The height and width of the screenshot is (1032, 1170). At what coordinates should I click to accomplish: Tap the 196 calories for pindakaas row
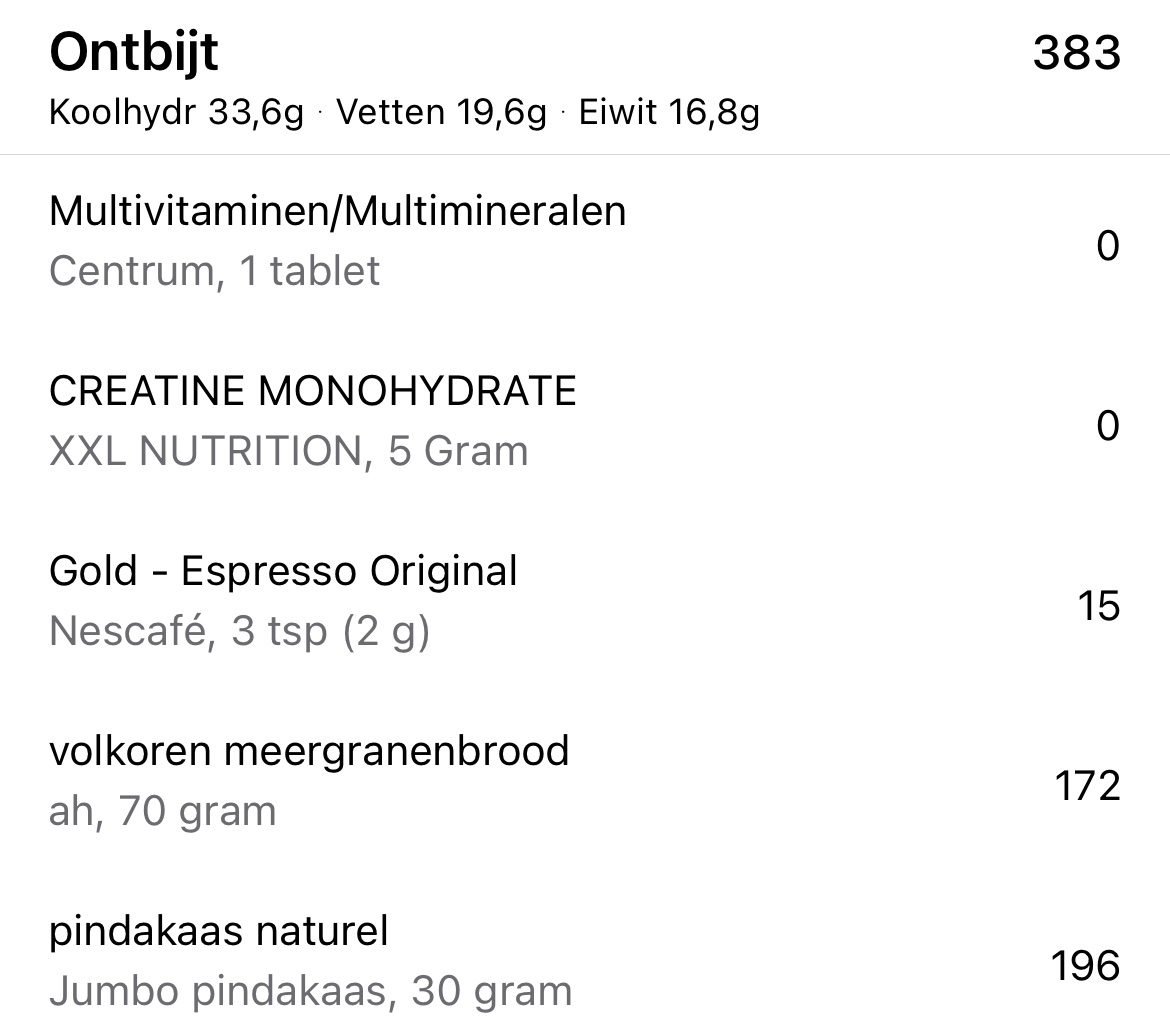[x=1085, y=966]
